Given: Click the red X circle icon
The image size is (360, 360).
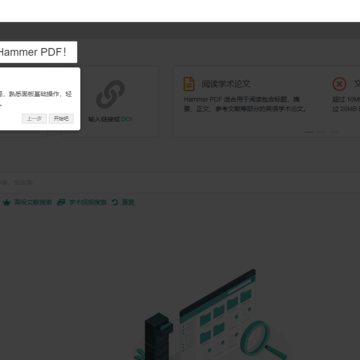Looking at the screenshot, I should [x=339, y=84].
